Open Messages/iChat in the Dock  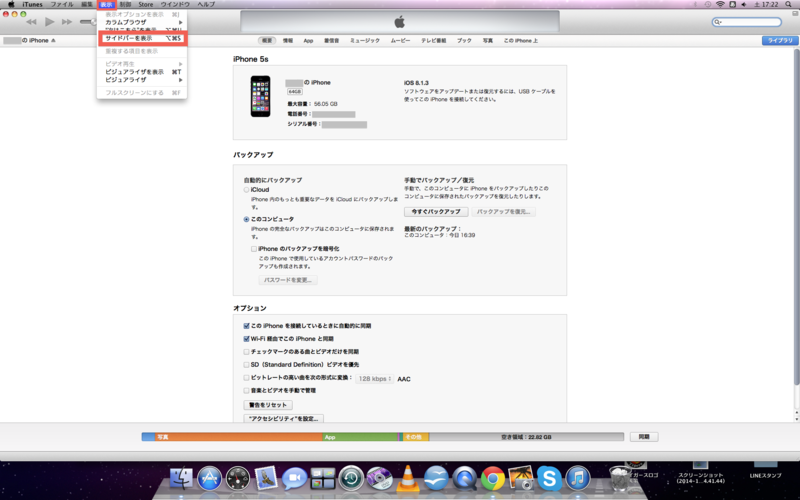pyautogui.click(x=294, y=479)
